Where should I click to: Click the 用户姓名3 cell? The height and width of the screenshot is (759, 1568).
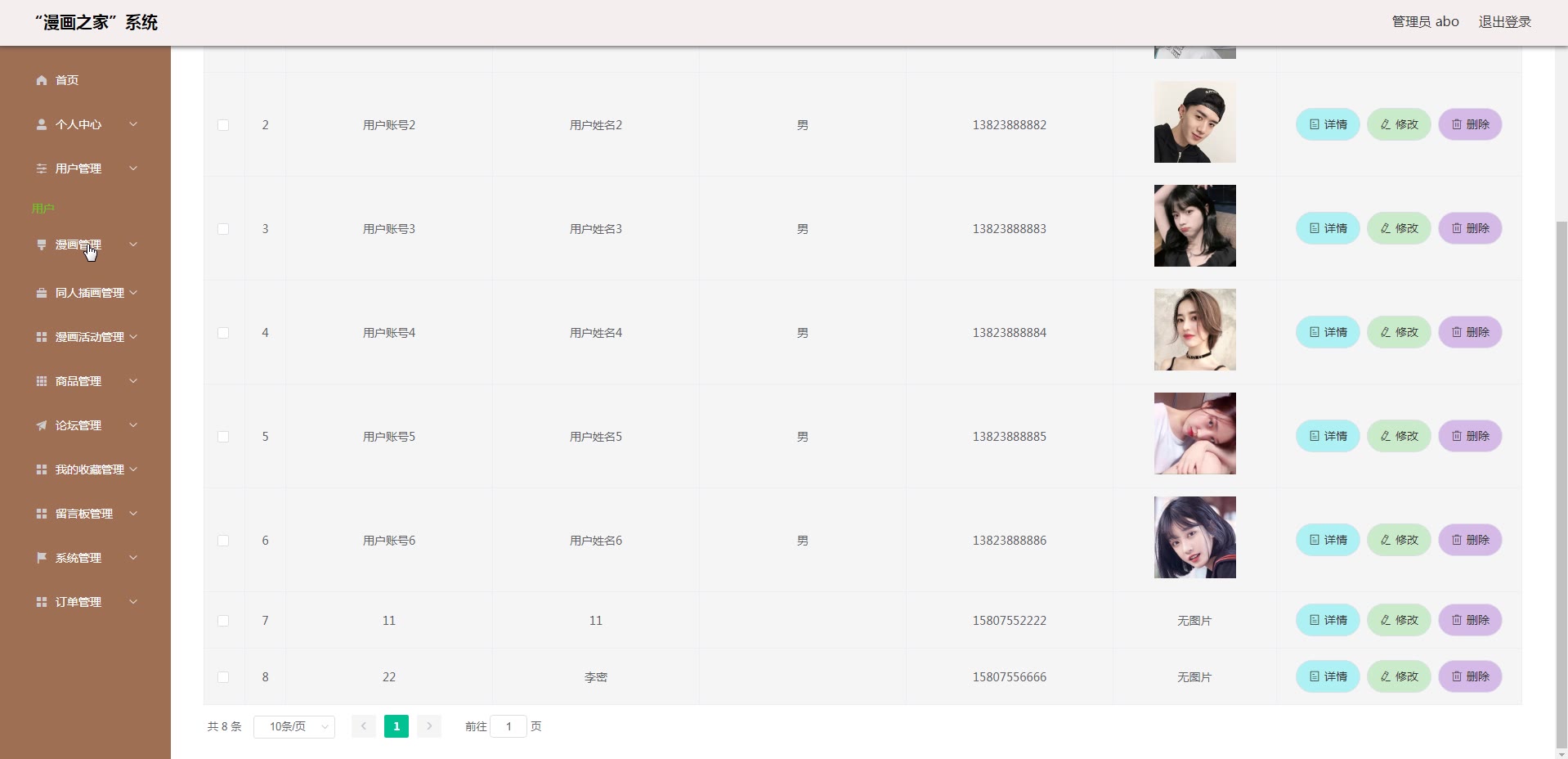(x=596, y=229)
